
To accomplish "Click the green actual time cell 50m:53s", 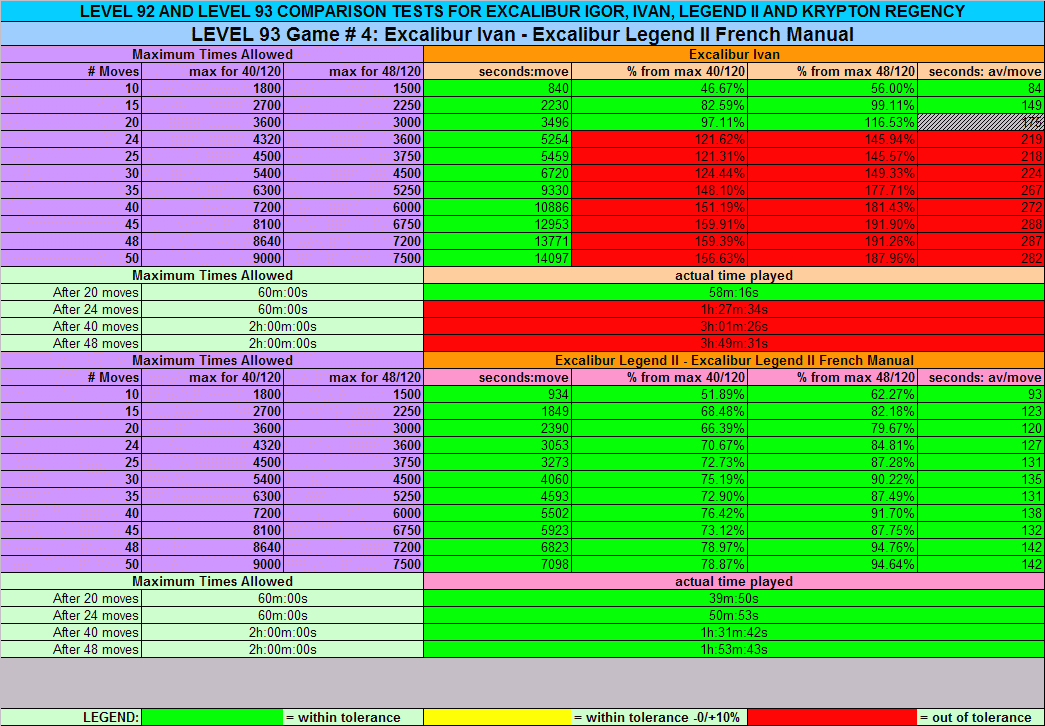I will pos(734,615).
